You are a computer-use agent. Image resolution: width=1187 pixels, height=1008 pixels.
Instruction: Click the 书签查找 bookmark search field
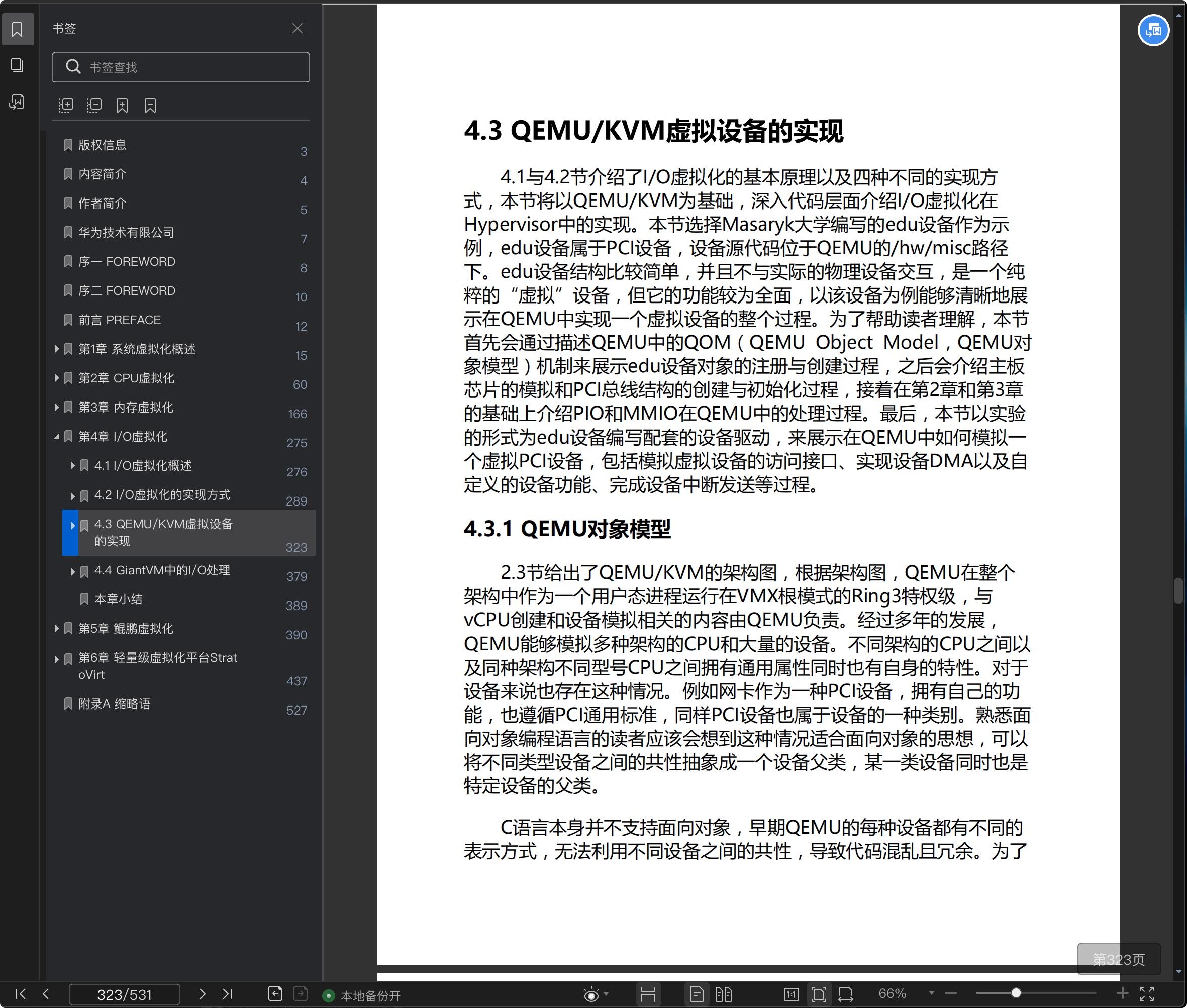click(180, 67)
